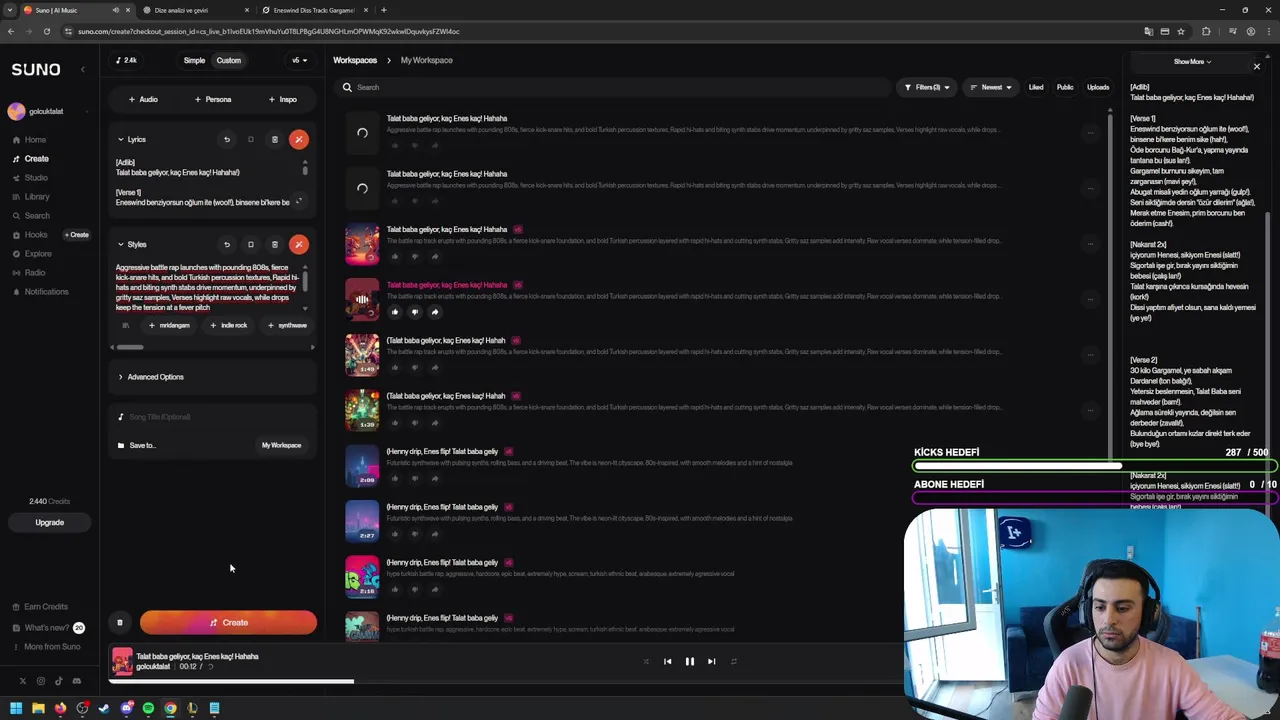The image size is (1280, 720).
Task: Open Steam from the taskbar
Action: click(x=104, y=708)
